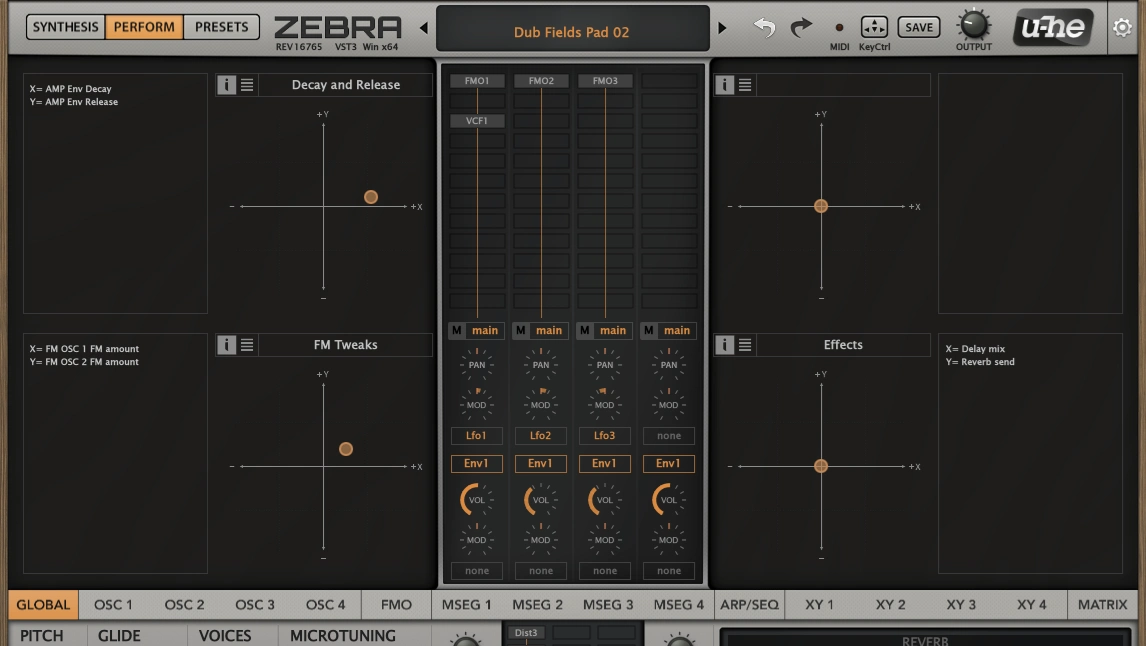The height and width of the screenshot is (646, 1146).
Task: Switch to the SYNTHESIS page
Action: click(66, 27)
